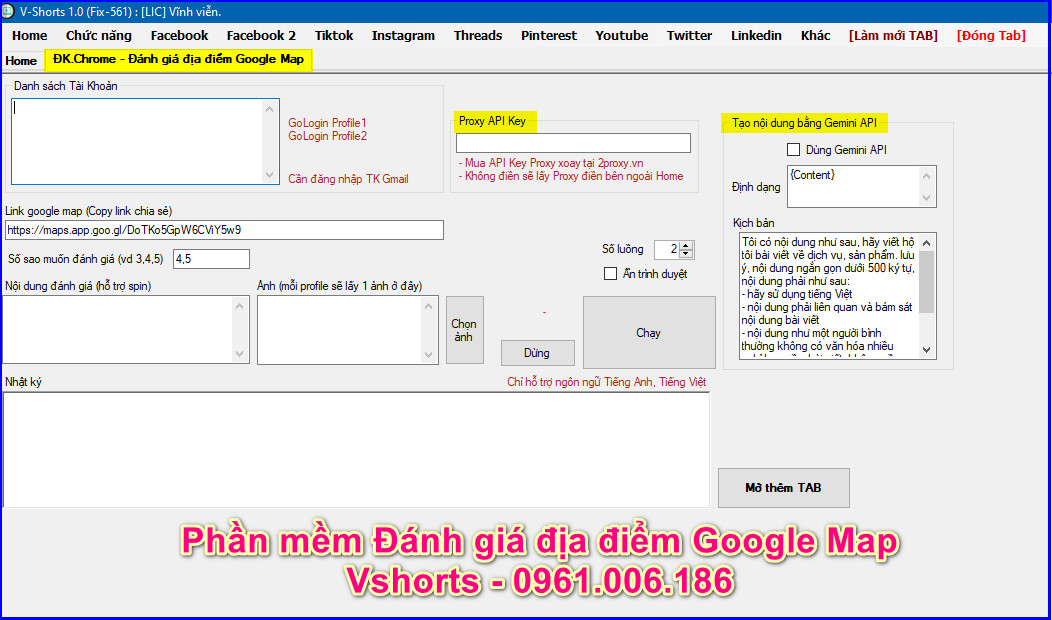Click scroll up arrow in Định dạng box
The height and width of the screenshot is (620, 1052).
click(x=927, y=176)
